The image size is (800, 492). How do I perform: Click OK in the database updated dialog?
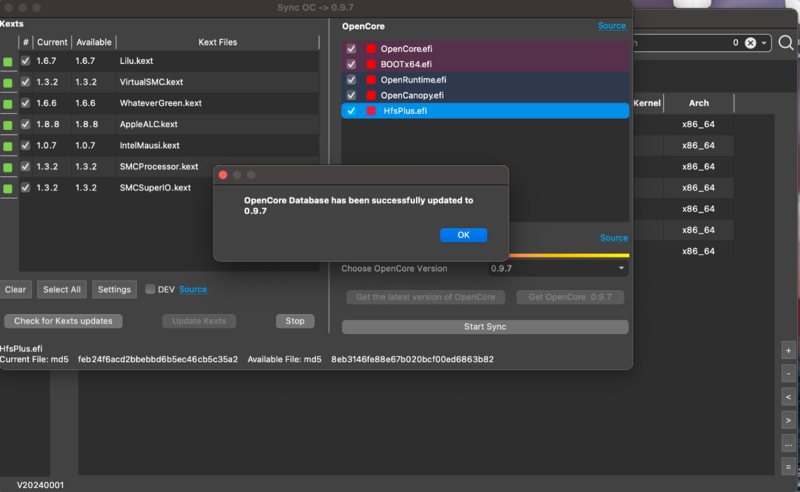tap(463, 235)
